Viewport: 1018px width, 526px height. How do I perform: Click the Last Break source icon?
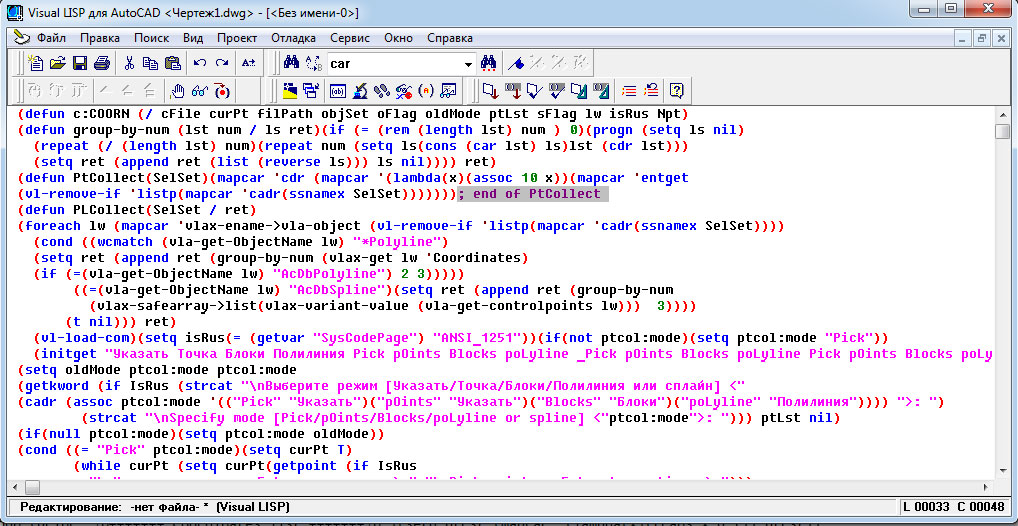click(x=222, y=90)
